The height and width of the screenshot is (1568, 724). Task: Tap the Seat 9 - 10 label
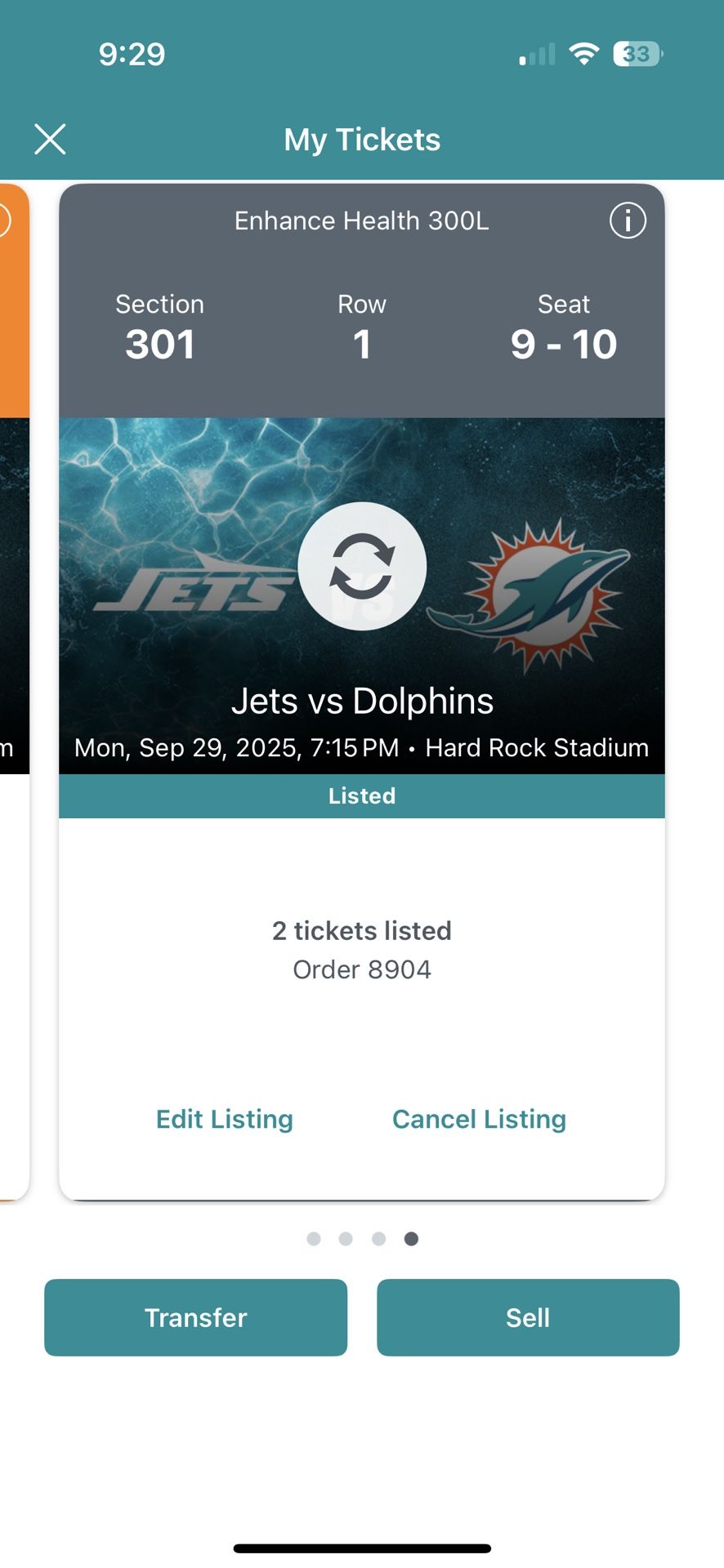(x=564, y=328)
